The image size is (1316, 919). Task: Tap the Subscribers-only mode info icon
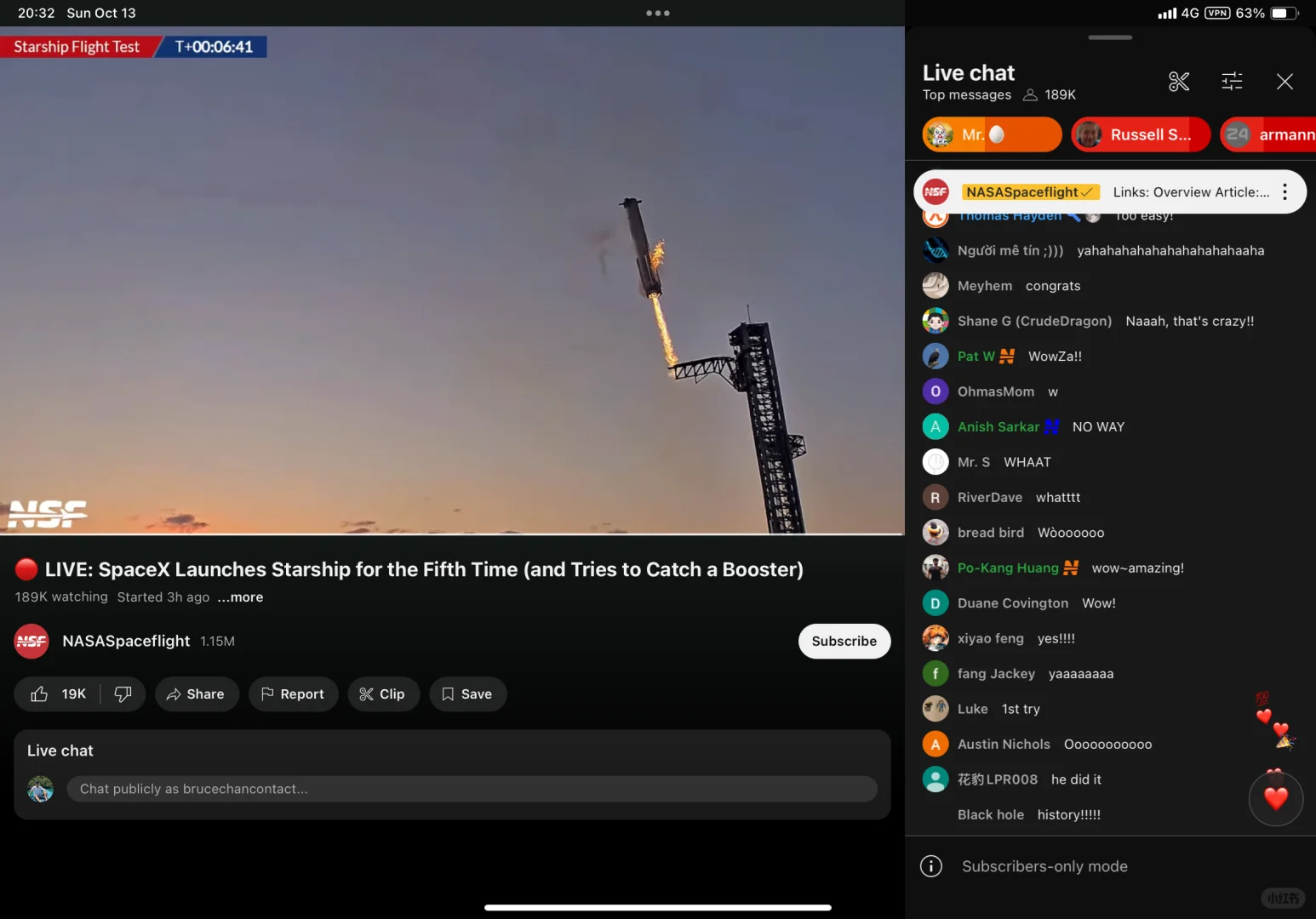931,866
